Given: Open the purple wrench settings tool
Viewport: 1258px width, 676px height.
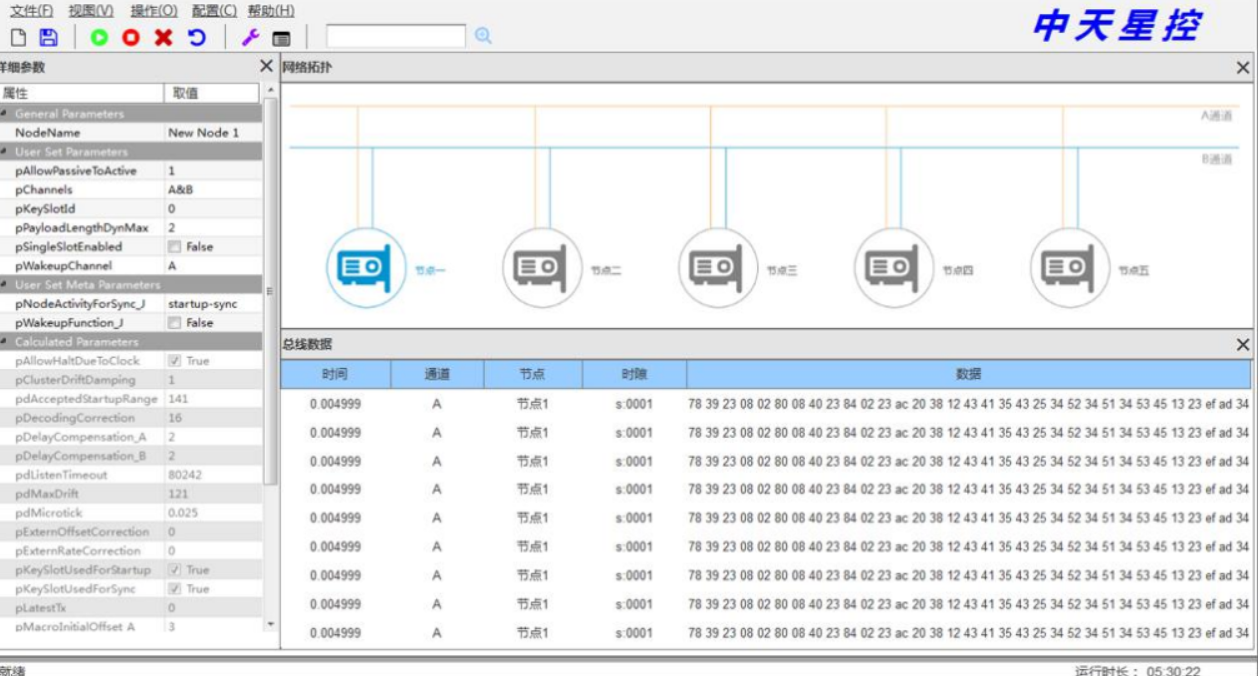Looking at the screenshot, I should coord(250,38).
